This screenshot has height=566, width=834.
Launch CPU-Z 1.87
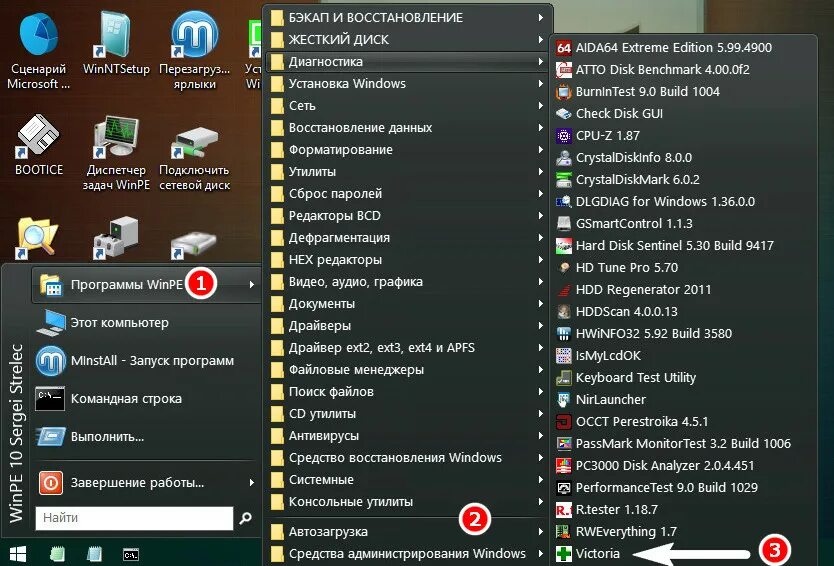[x=684, y=136]
